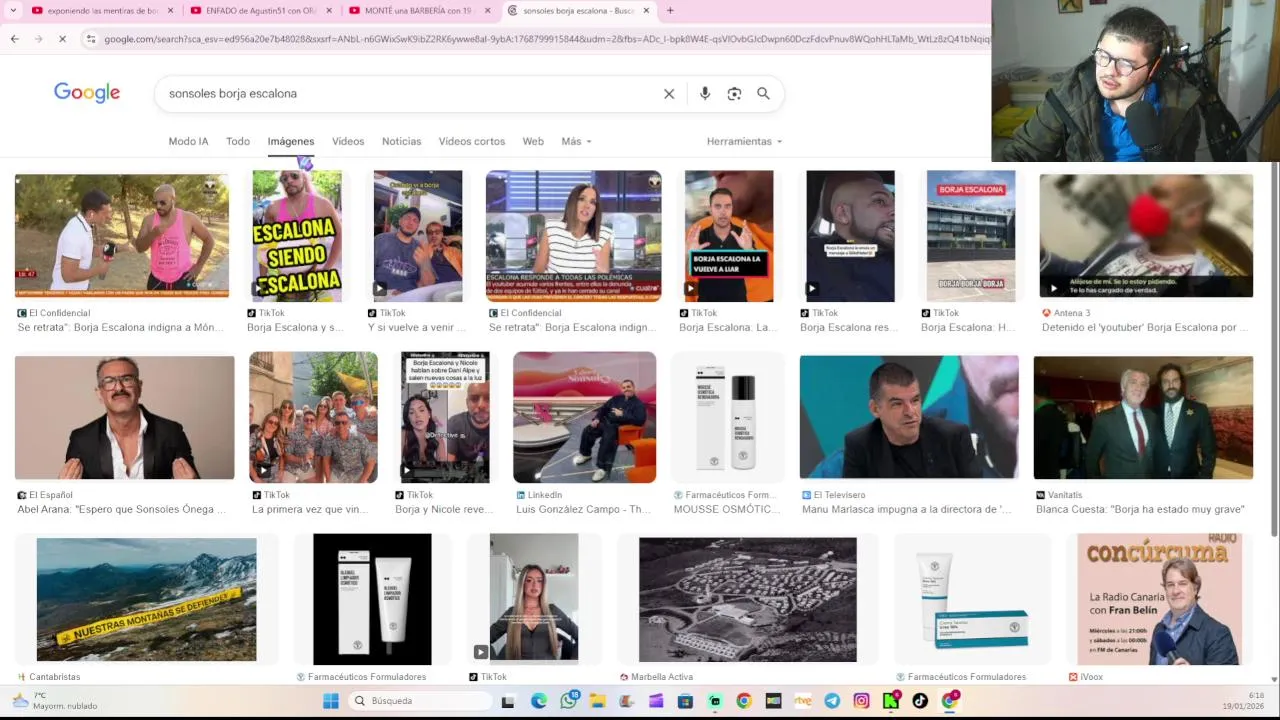
Task: Open Concúrcuma Radio Canaria thumbnail
Action: [1159, 599]
